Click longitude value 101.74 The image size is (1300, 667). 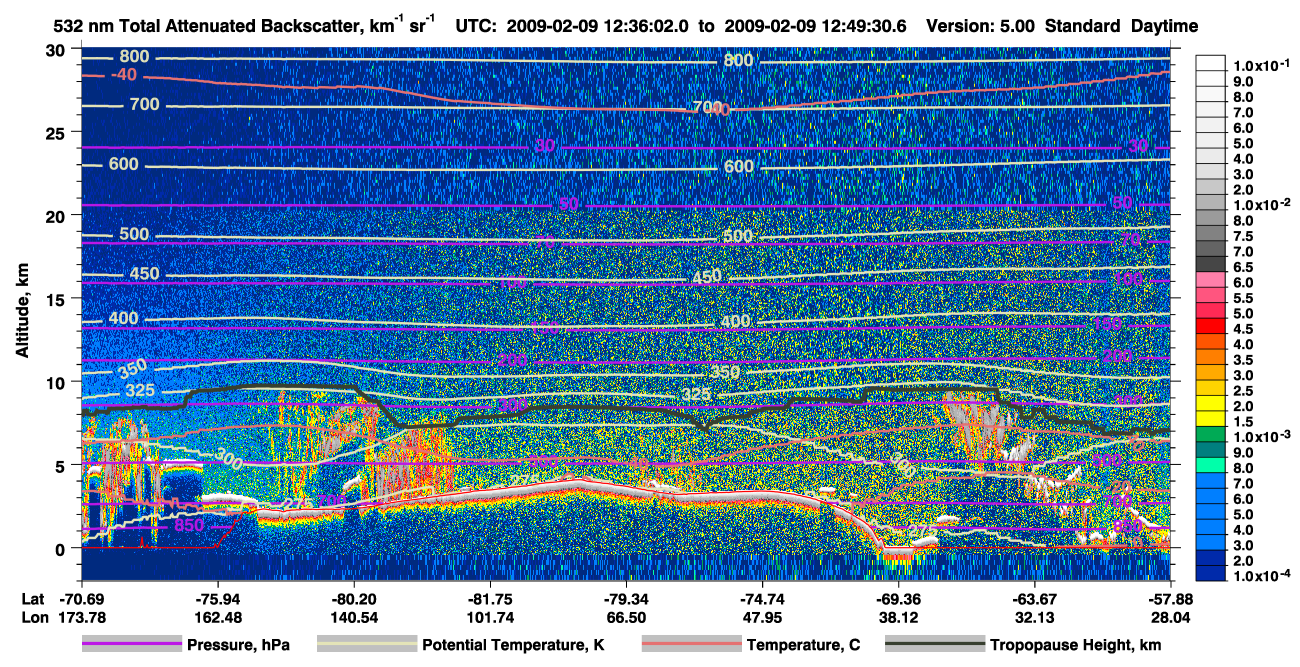point(490,618)
